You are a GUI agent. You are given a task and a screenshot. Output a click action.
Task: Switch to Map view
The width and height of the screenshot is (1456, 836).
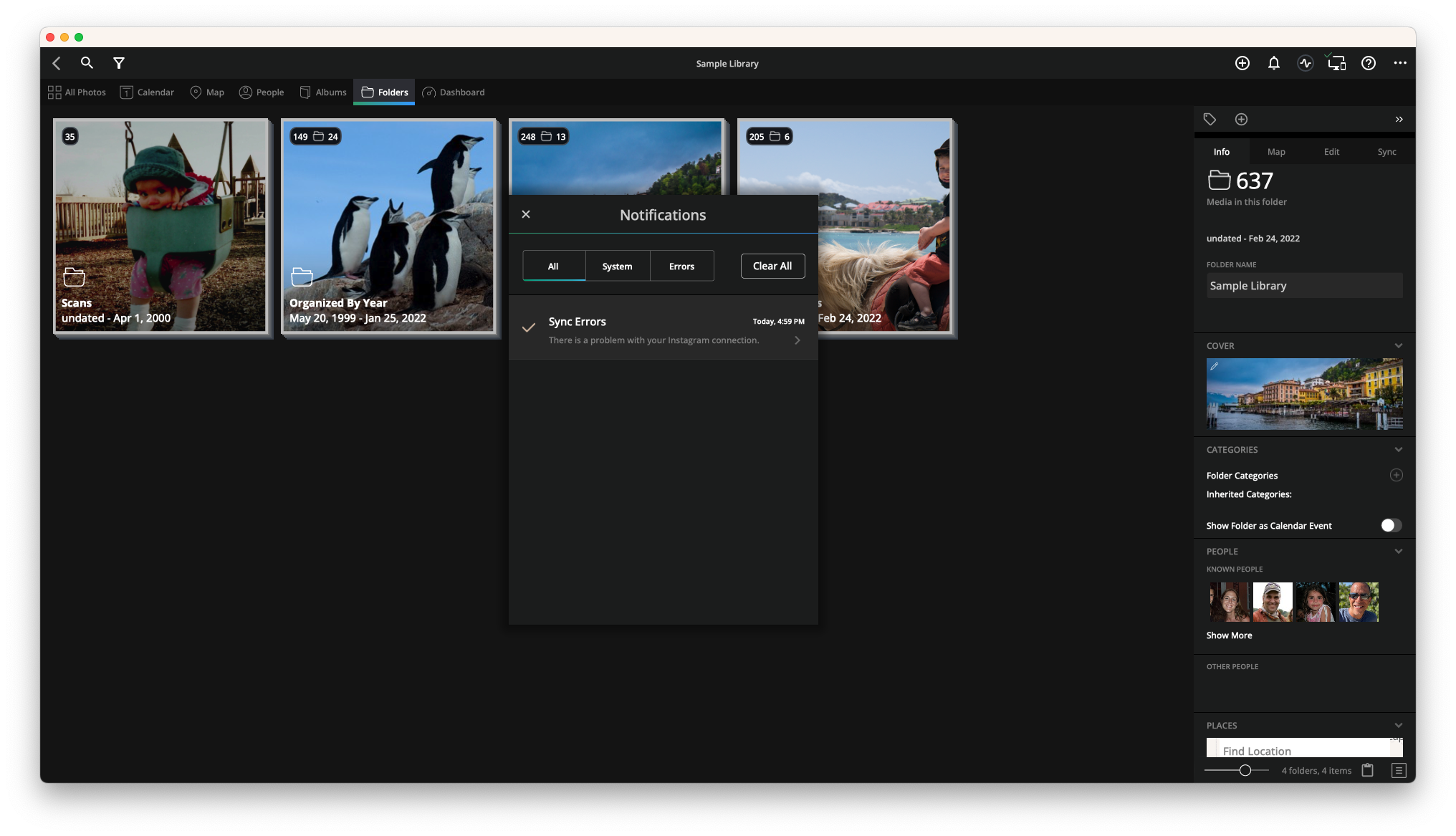pos(207,92)
